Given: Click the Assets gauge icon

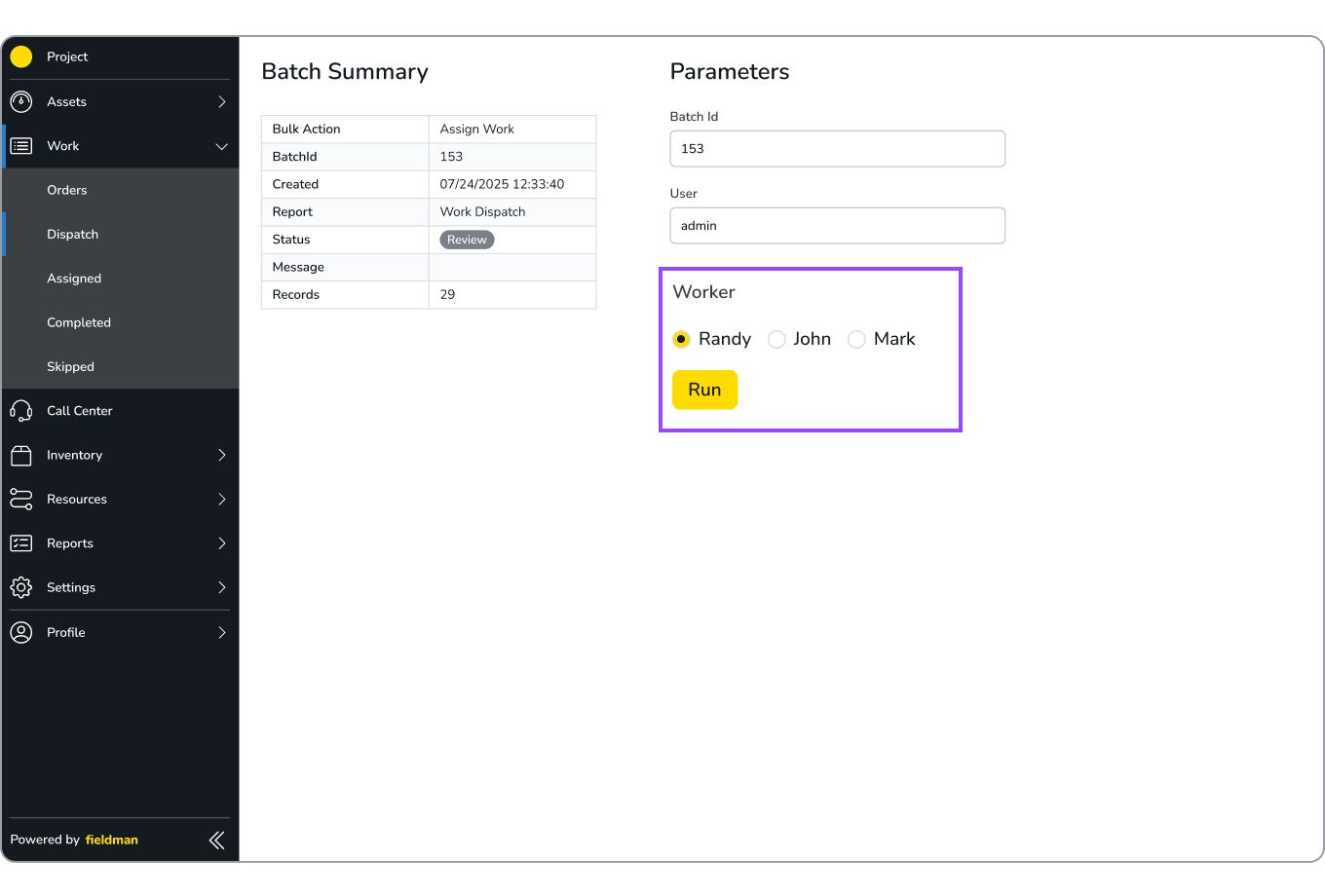Looking at the screenshot, I should [x=20, y=101].
